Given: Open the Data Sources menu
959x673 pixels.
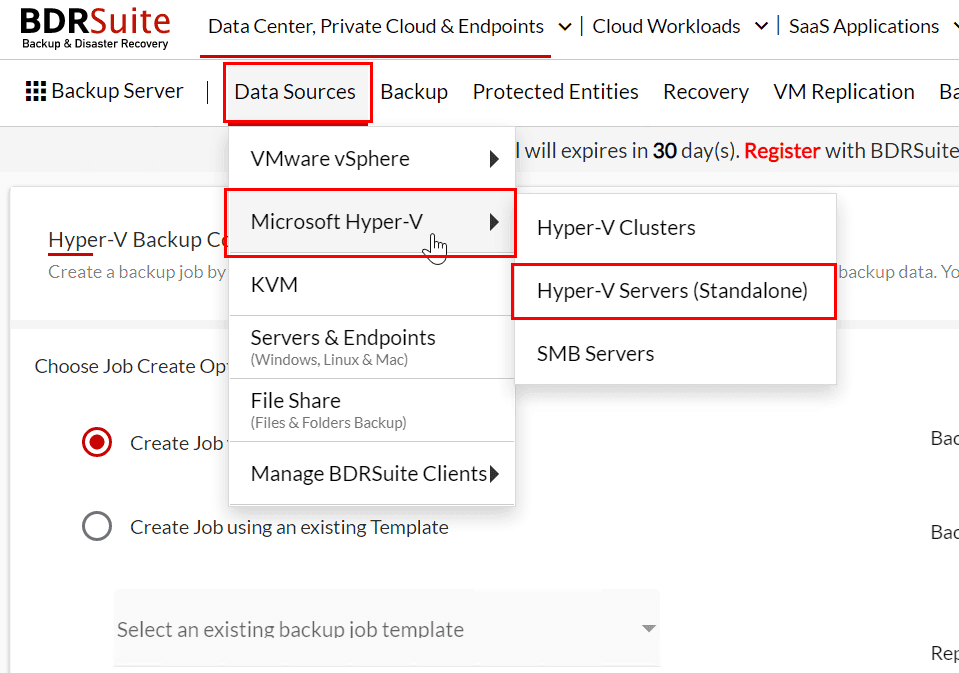Looking at the screenshot, I should click(295, 92).
